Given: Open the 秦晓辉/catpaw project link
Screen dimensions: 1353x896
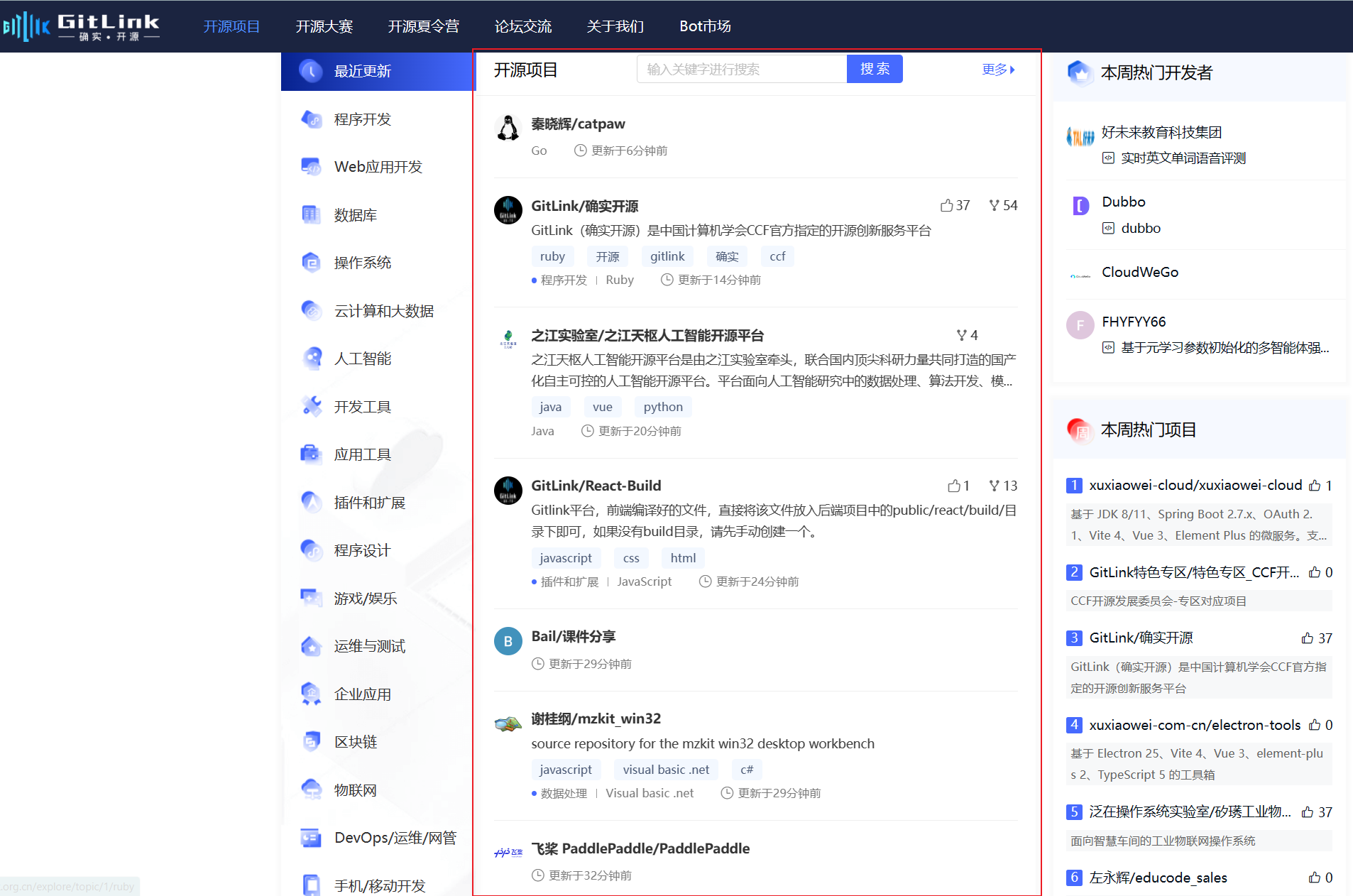Looking at the screenshot, I should pyautogui.click(x=578, y=124).
